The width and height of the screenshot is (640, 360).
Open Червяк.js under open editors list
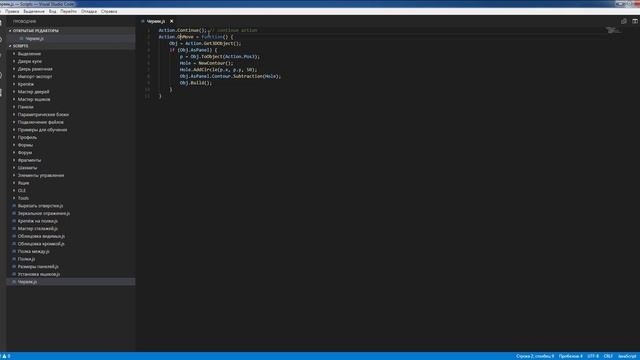coord(35,38)
